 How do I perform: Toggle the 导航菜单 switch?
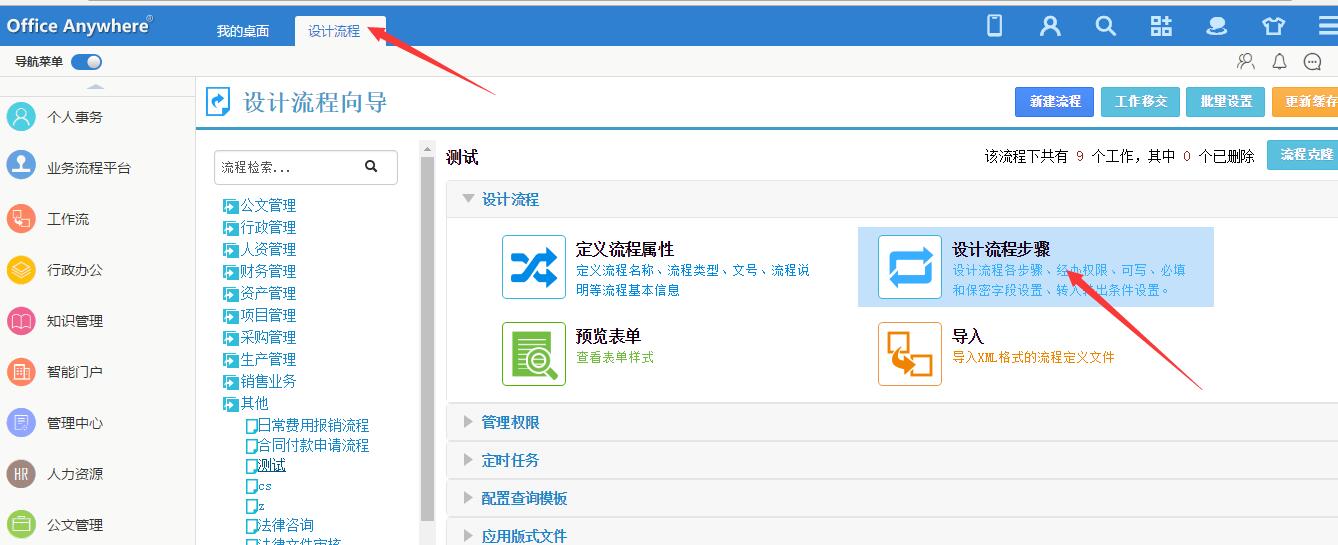[x=87, y=62]
